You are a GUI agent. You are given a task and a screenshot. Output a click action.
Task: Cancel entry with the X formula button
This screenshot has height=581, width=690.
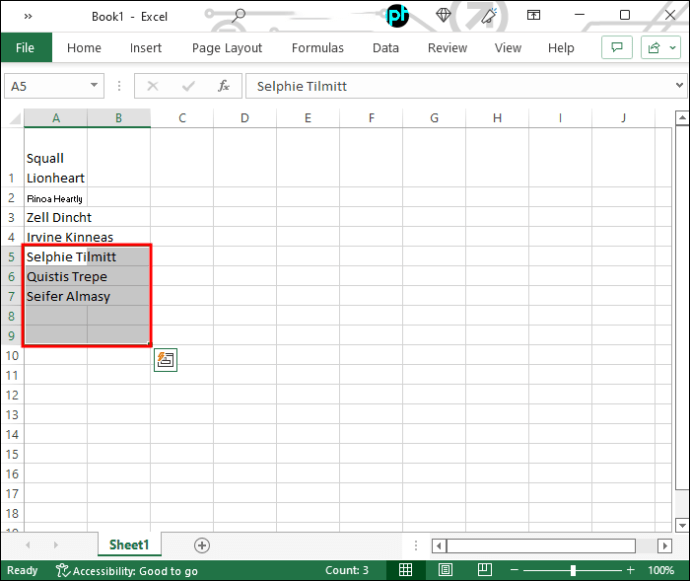153,86
